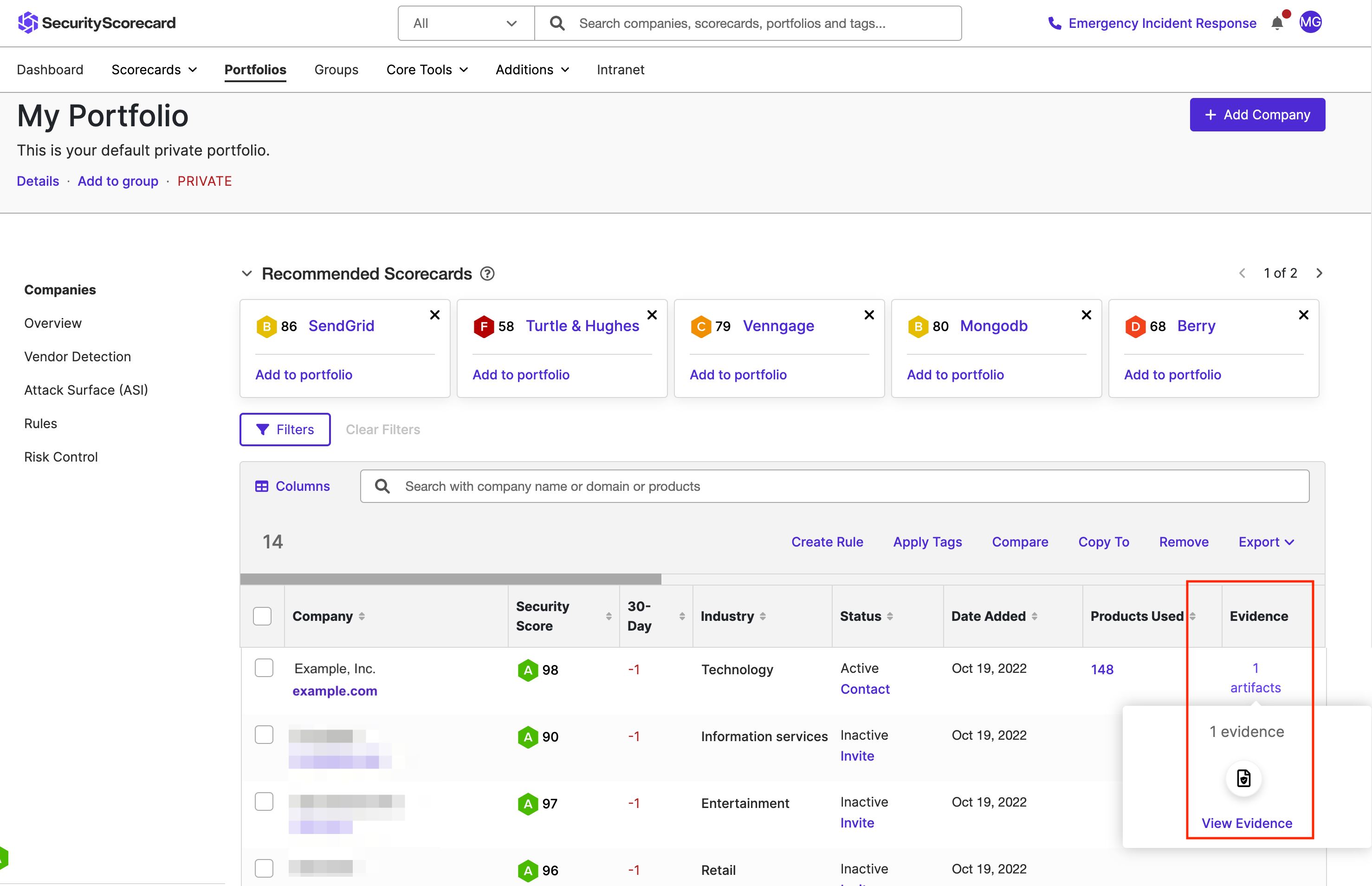Image resolution: width=1372 pixels, height=886 pixels.
Task: Click the Venngage C grade badge
Action: tap(701, 327)
